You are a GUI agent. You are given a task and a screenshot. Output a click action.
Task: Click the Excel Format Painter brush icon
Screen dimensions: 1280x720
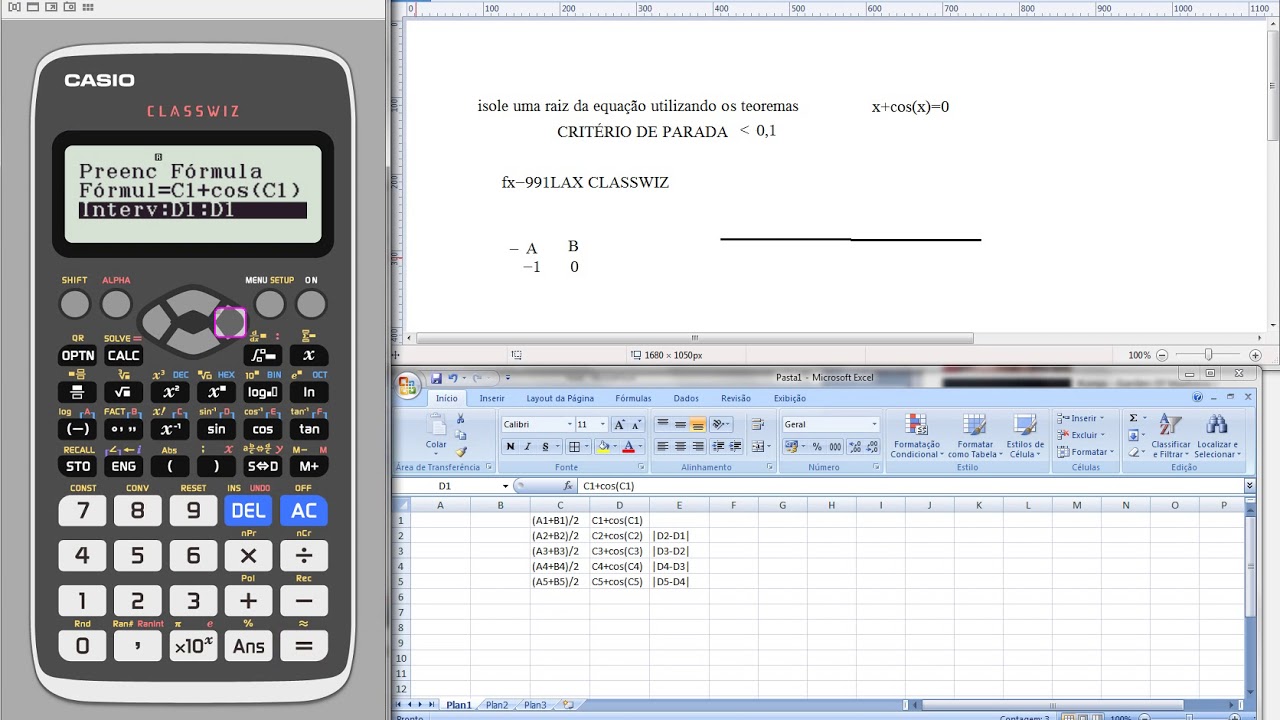pos(461,452)
